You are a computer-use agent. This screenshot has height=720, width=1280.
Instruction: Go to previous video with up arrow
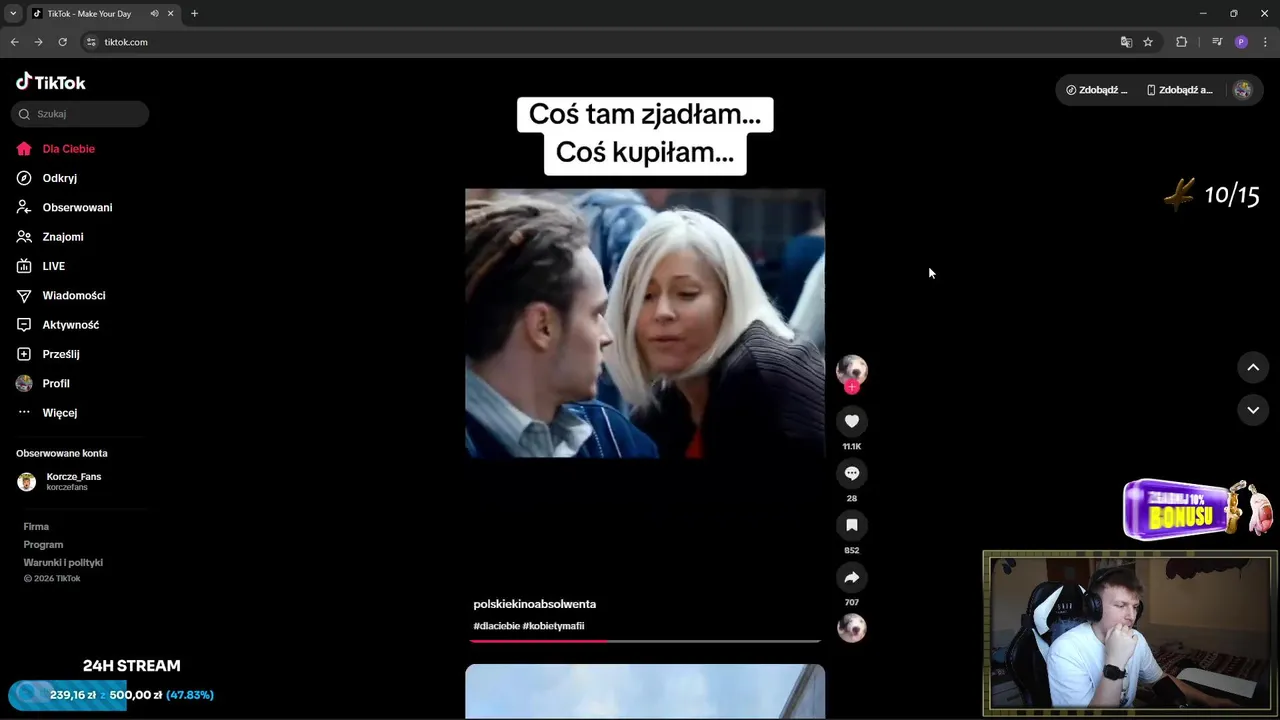[1253, 368]
